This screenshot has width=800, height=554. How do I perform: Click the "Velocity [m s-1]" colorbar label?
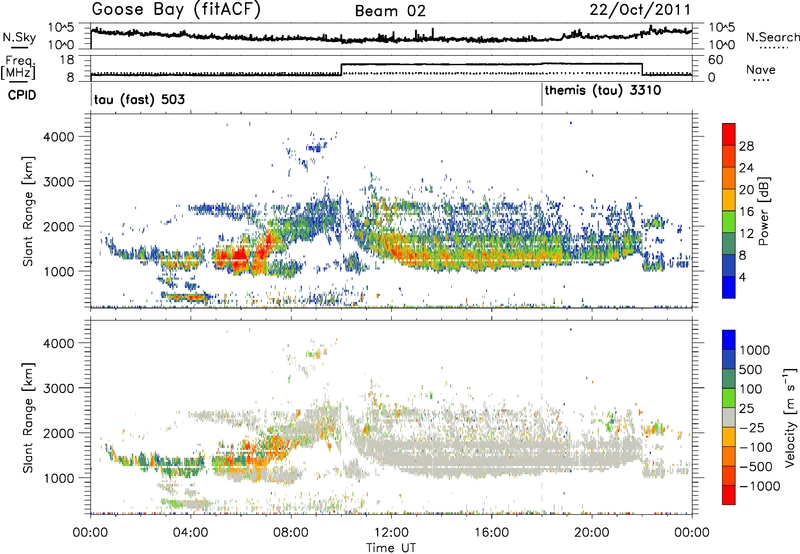(x=790, y=417)
